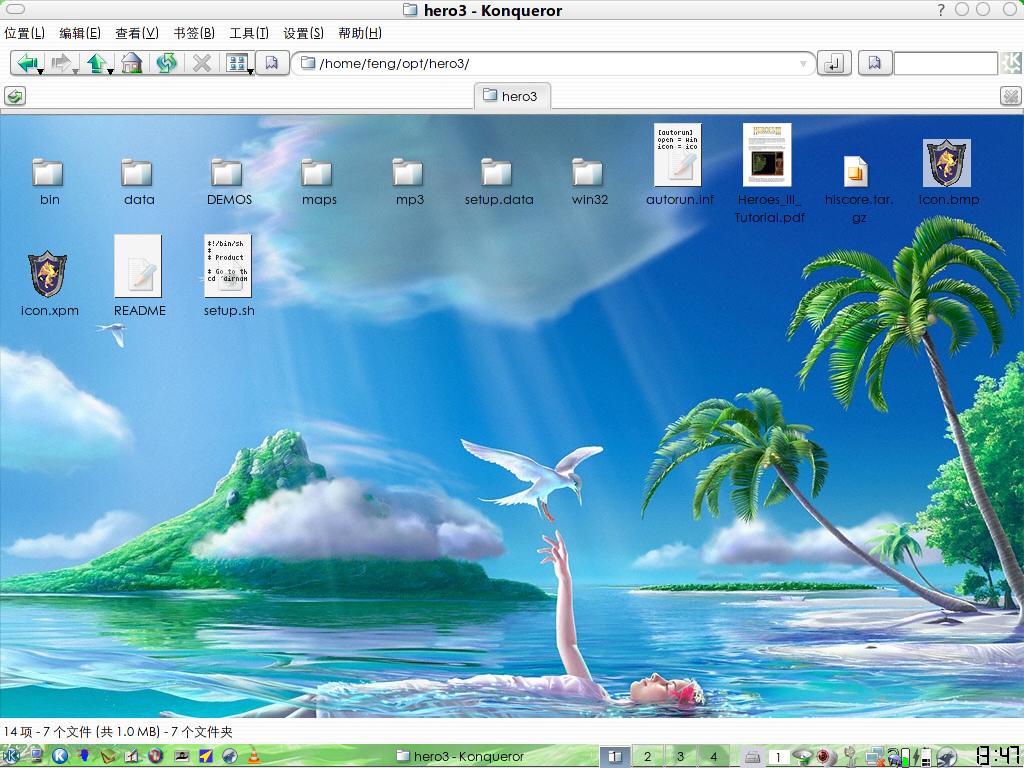The image size is (1024, 768).
Task: Open the Home folder toolbar icon
Action: pyautogui.click(x=131, y=63)
